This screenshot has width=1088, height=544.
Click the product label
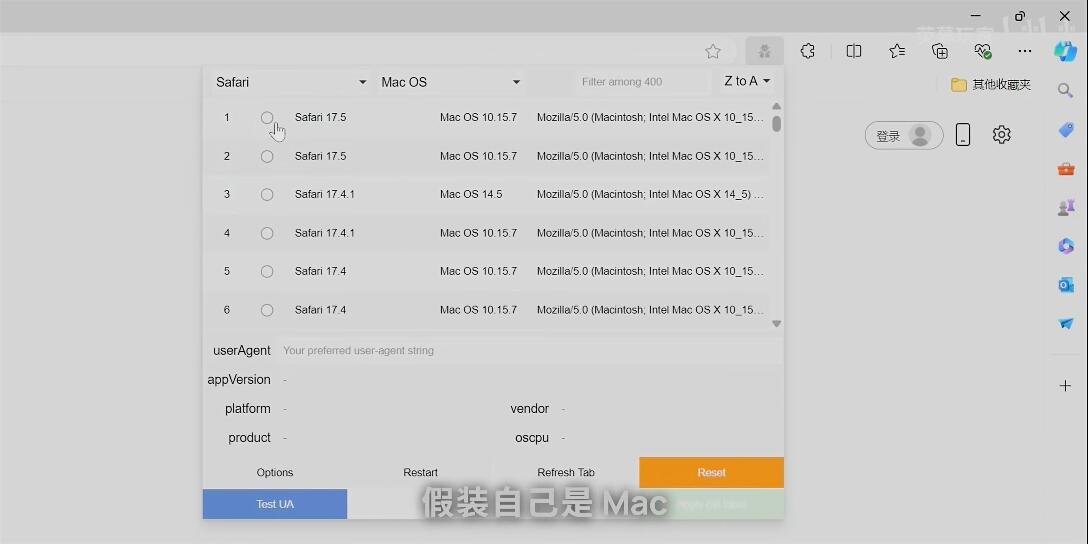click(x=249, y=438)
